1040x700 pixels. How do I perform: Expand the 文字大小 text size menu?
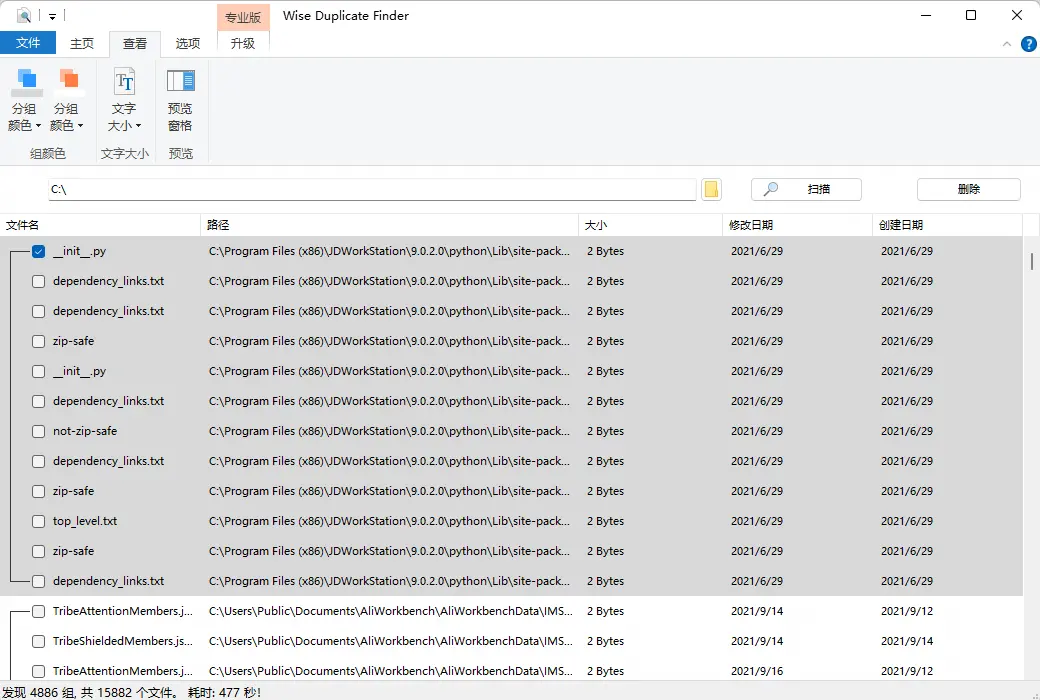pyautogui.click(x=124, y=100)
